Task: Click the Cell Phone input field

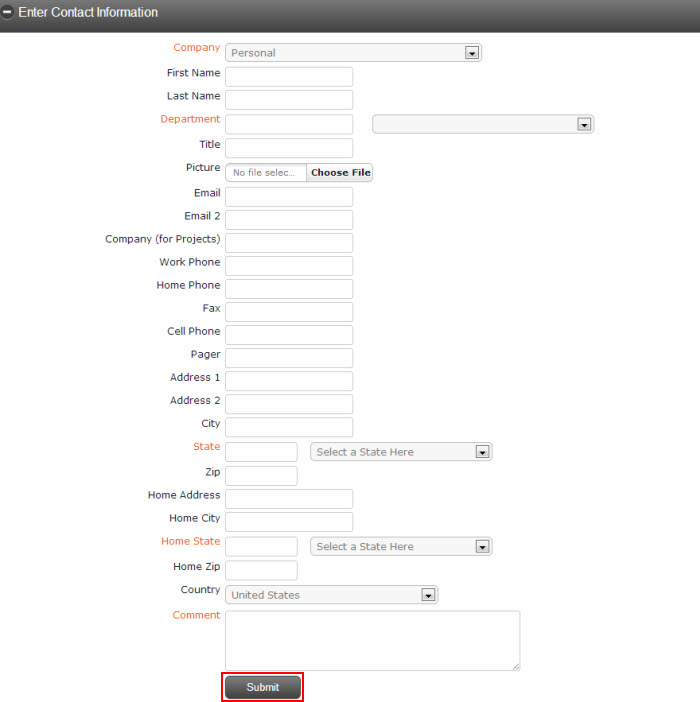Action: point(289,335)
